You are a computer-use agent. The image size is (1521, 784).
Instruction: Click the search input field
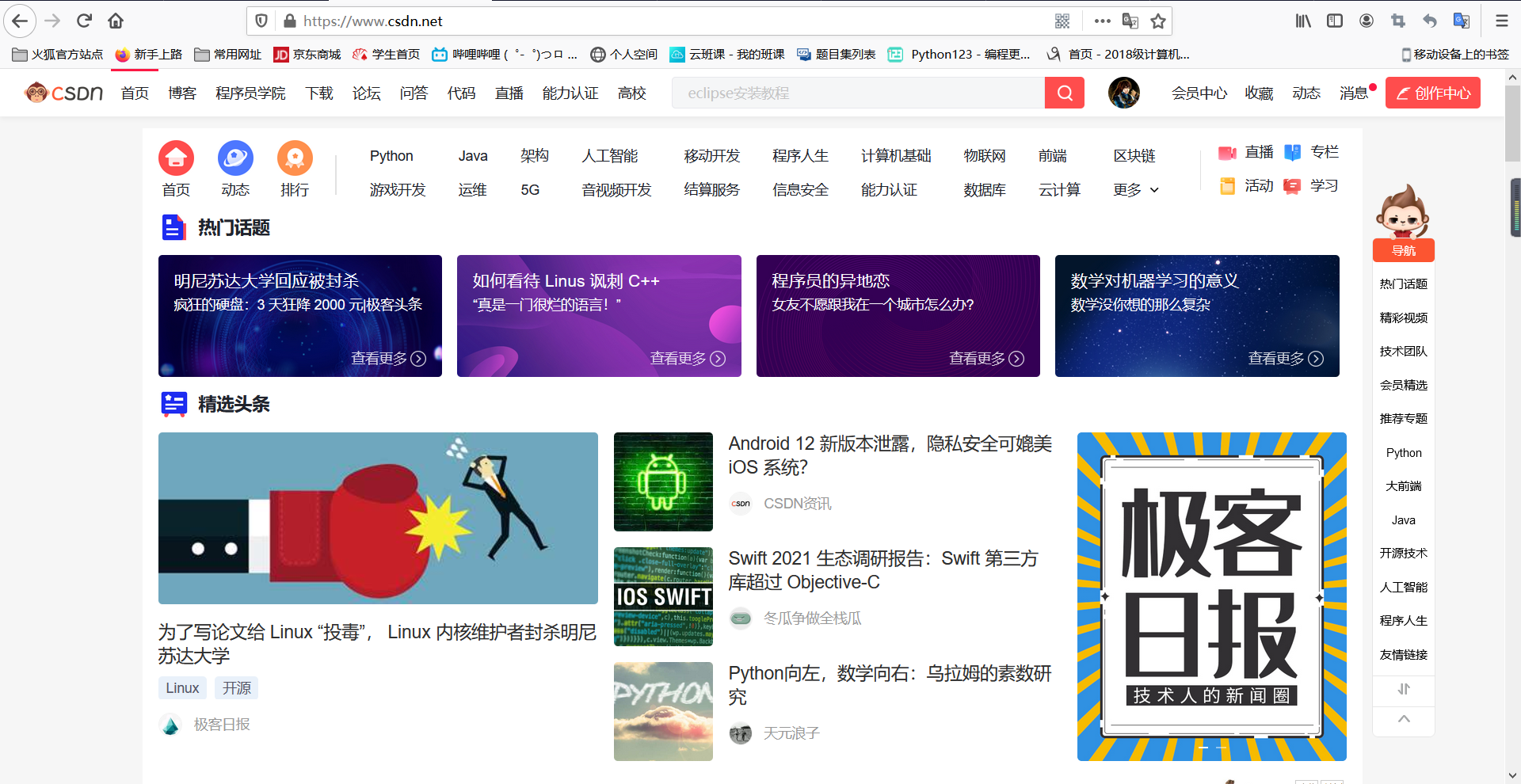(858, 93)
